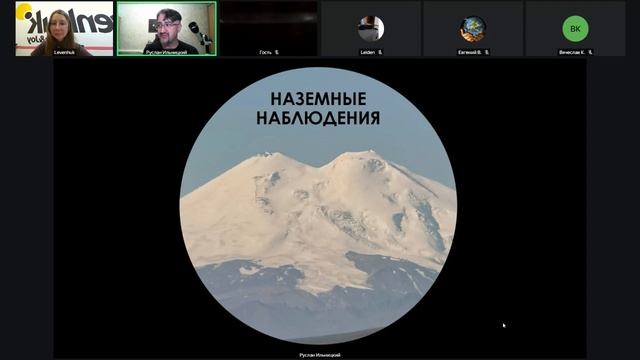Screen dimensions: 640x360
Task: Click the Гость name label
Action: point(265,52)
